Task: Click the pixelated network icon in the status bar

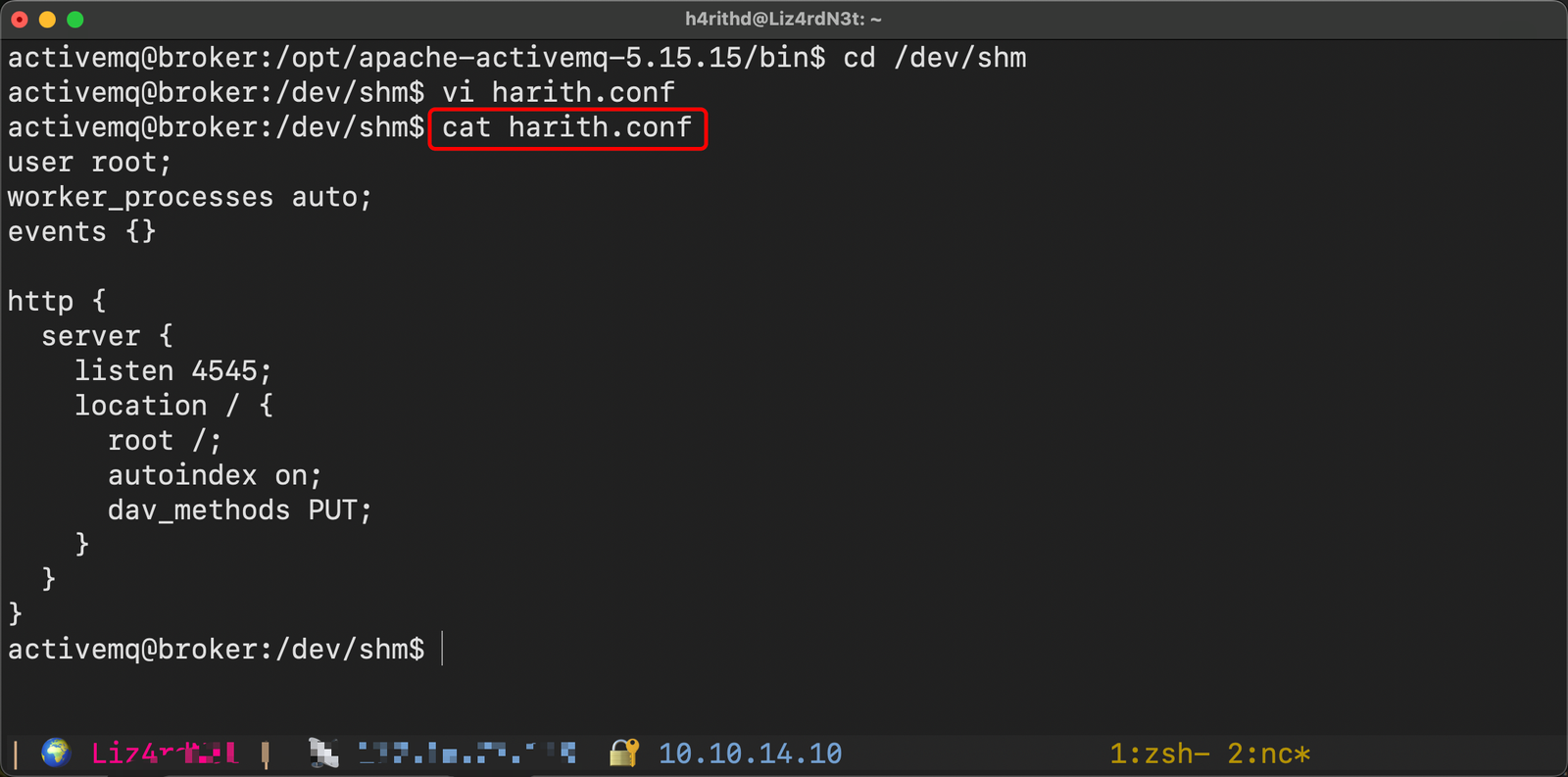Action: pos(323,753)
